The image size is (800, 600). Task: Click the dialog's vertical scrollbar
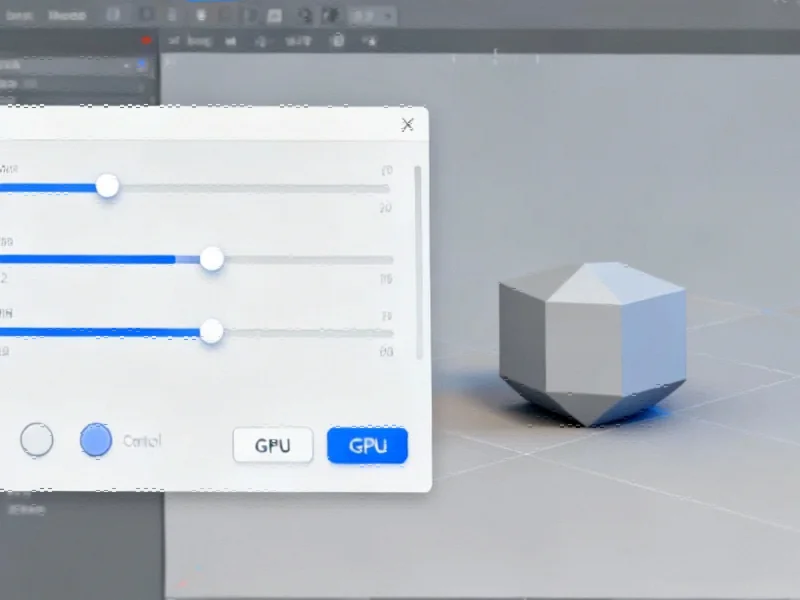(417, 260)
